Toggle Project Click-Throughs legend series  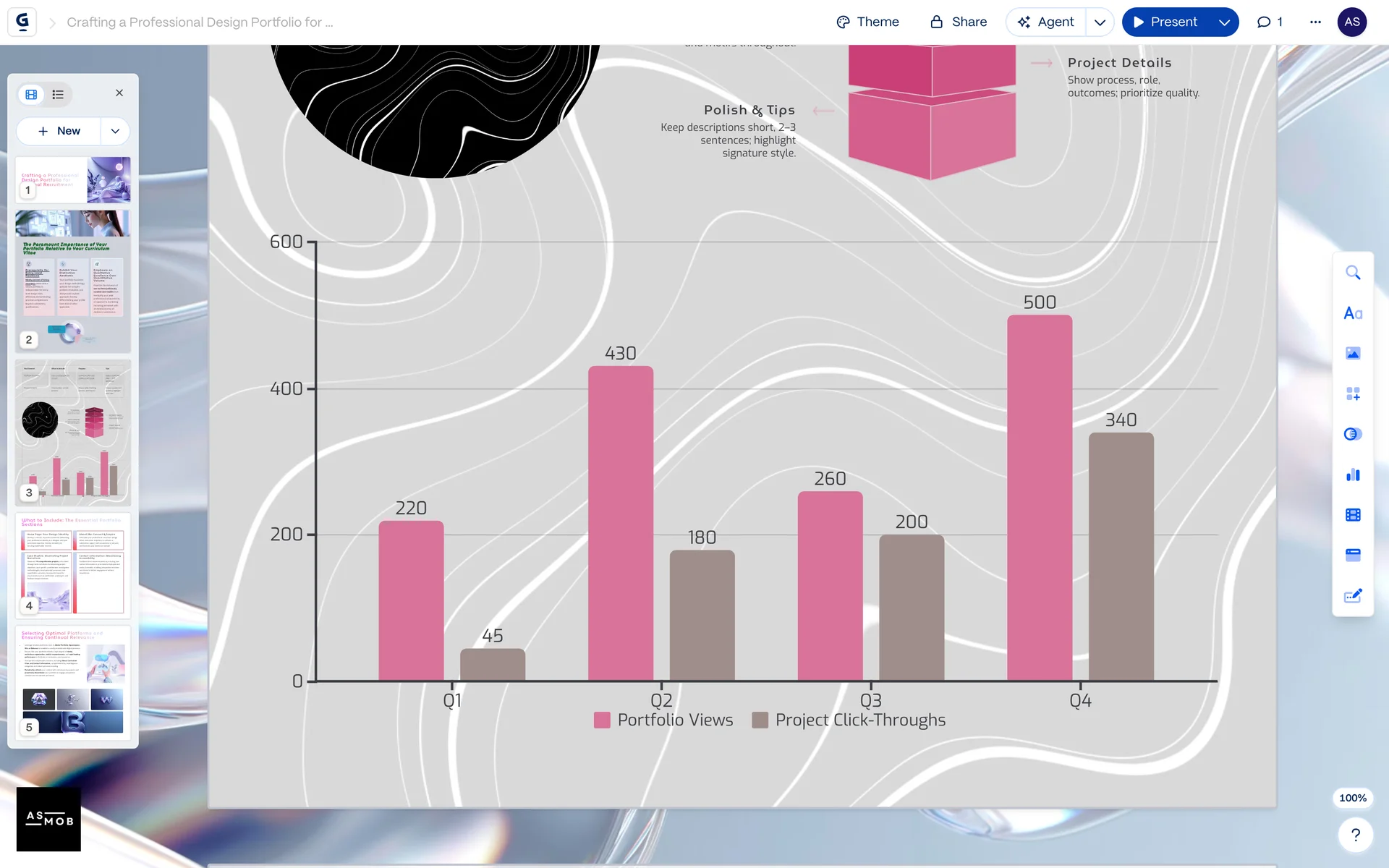click(859, 720)
